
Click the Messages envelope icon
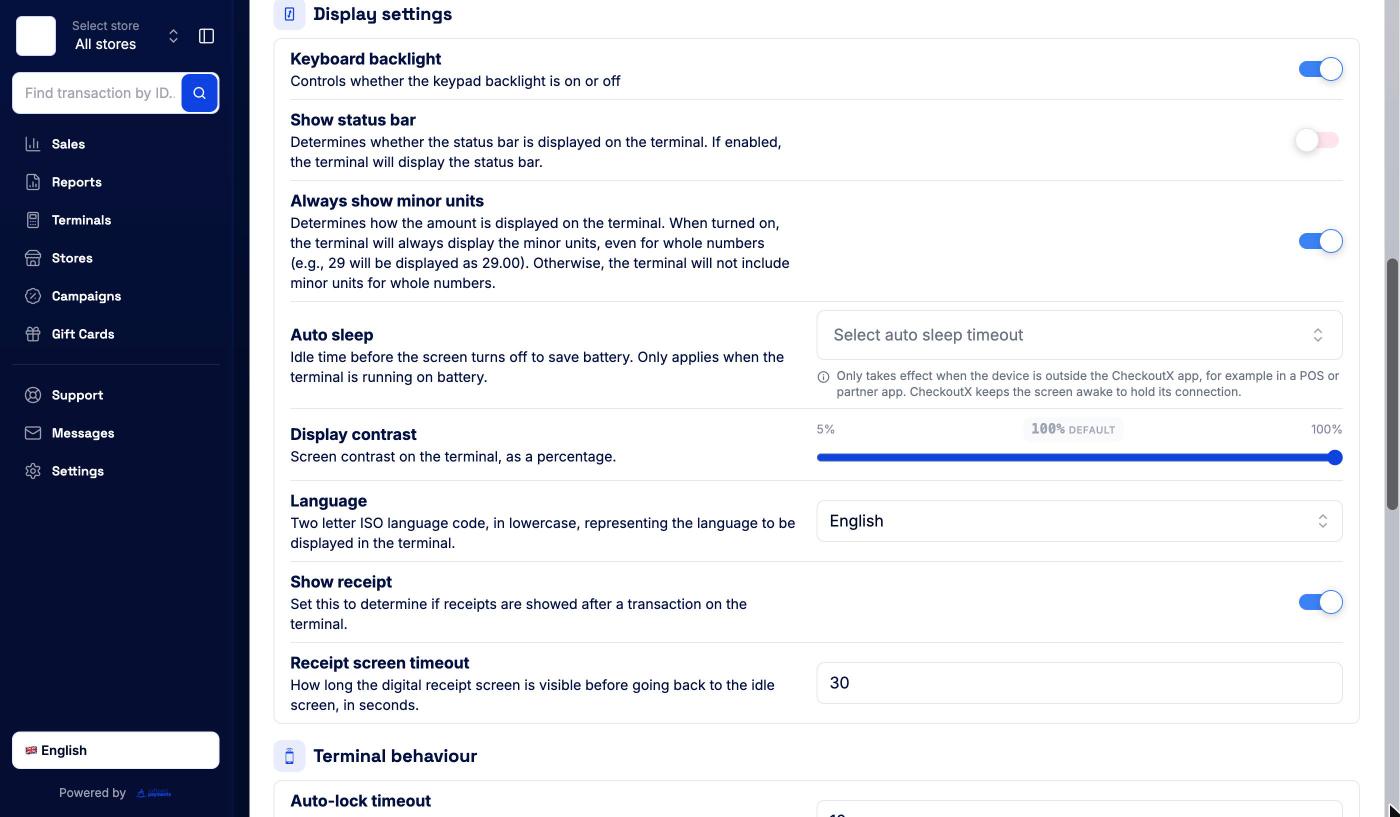click(x=33, y=433)
